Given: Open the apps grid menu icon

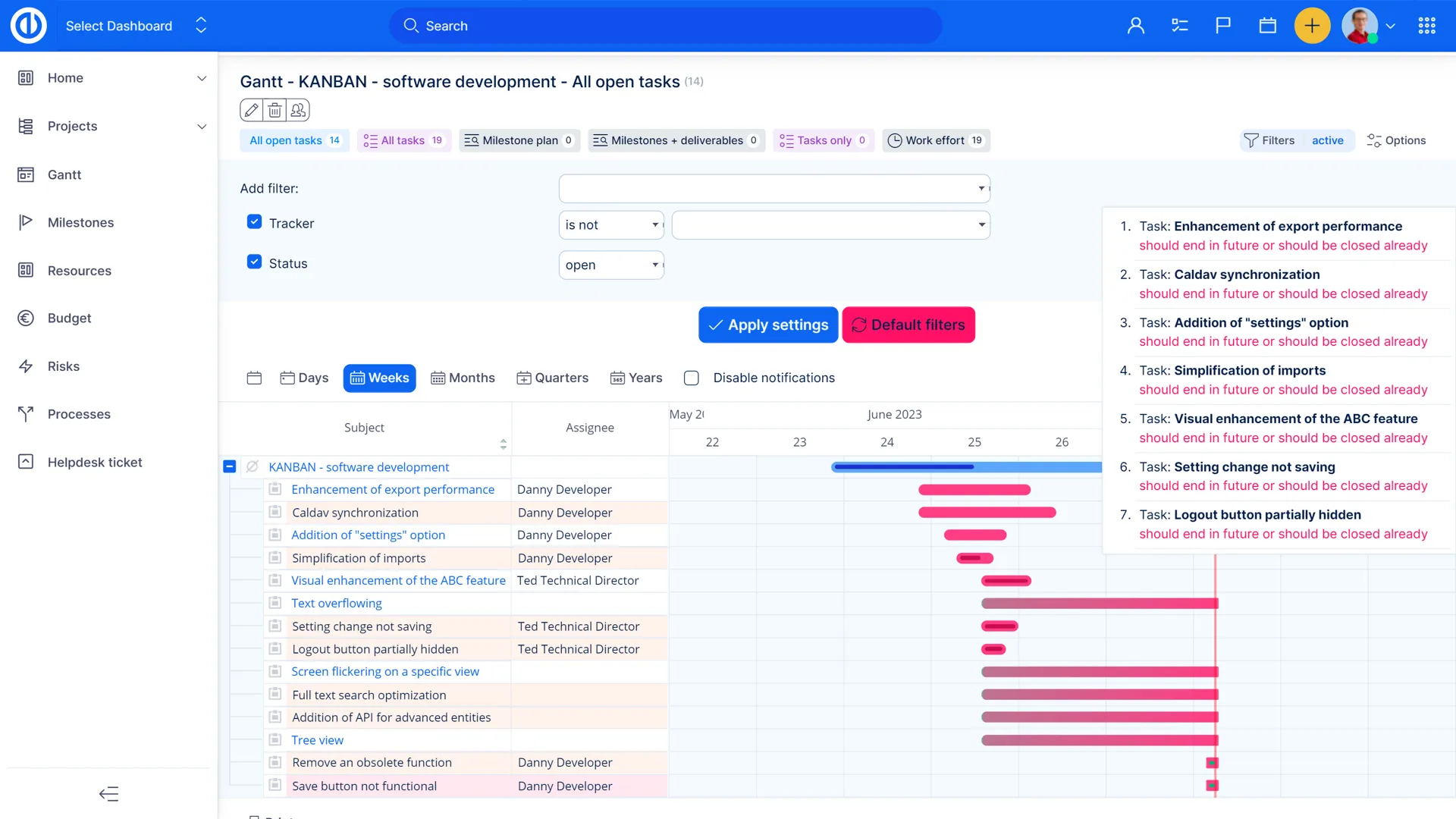Looking at the screenshot, I should [1426, 26].
